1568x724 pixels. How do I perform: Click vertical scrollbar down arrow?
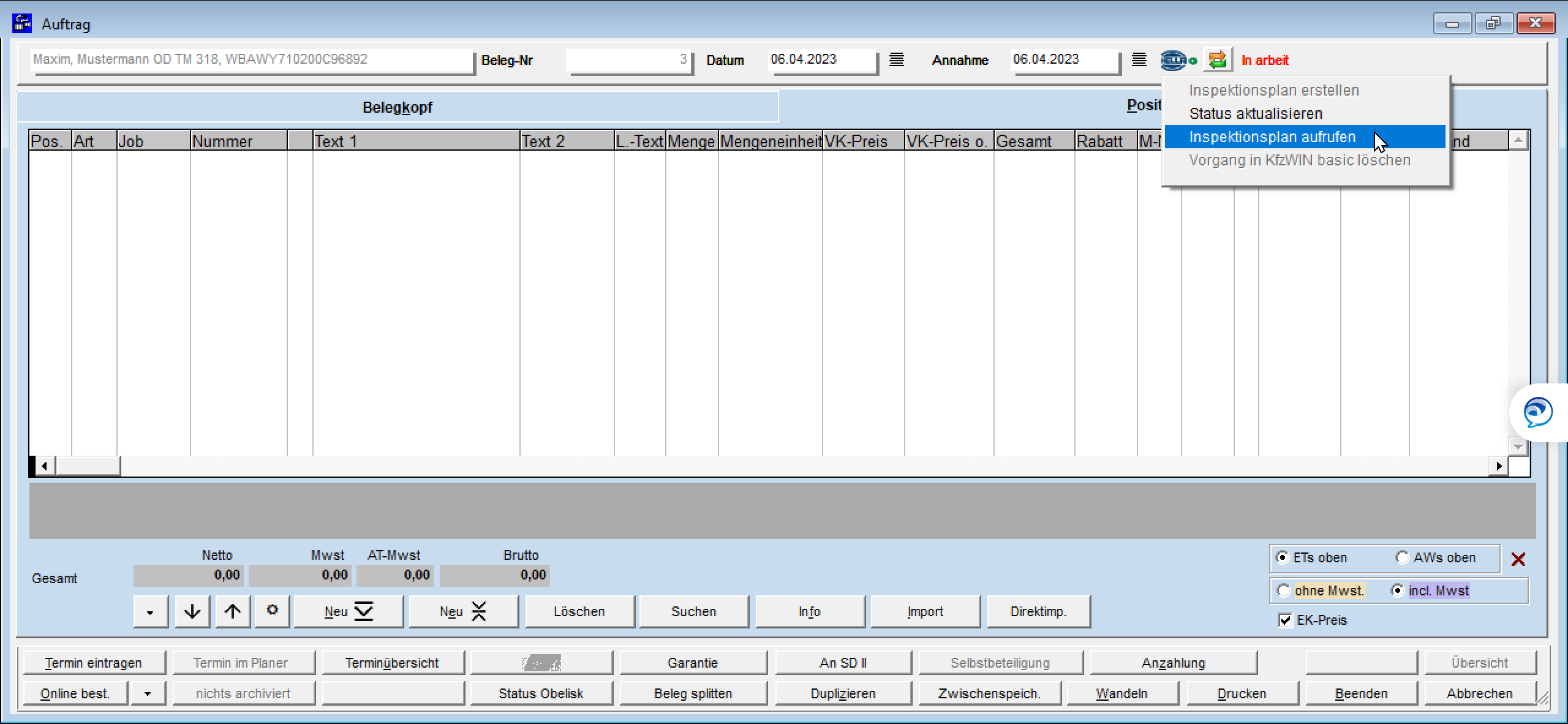click(x=1518, y=447)
